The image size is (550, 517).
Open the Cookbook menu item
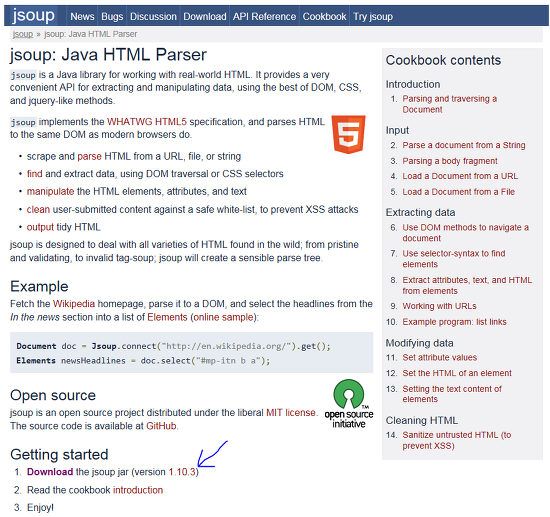[324, 16]
